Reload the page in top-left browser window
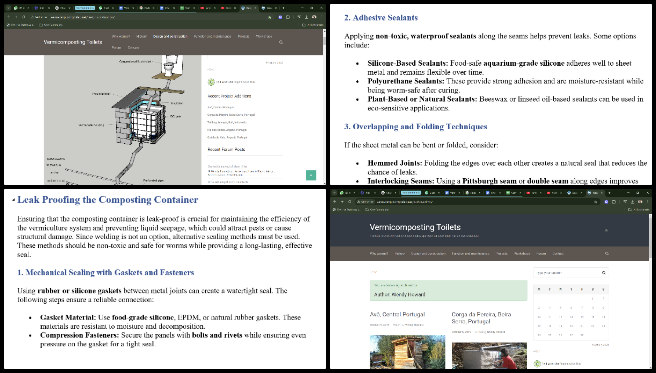 pos(24,17)
